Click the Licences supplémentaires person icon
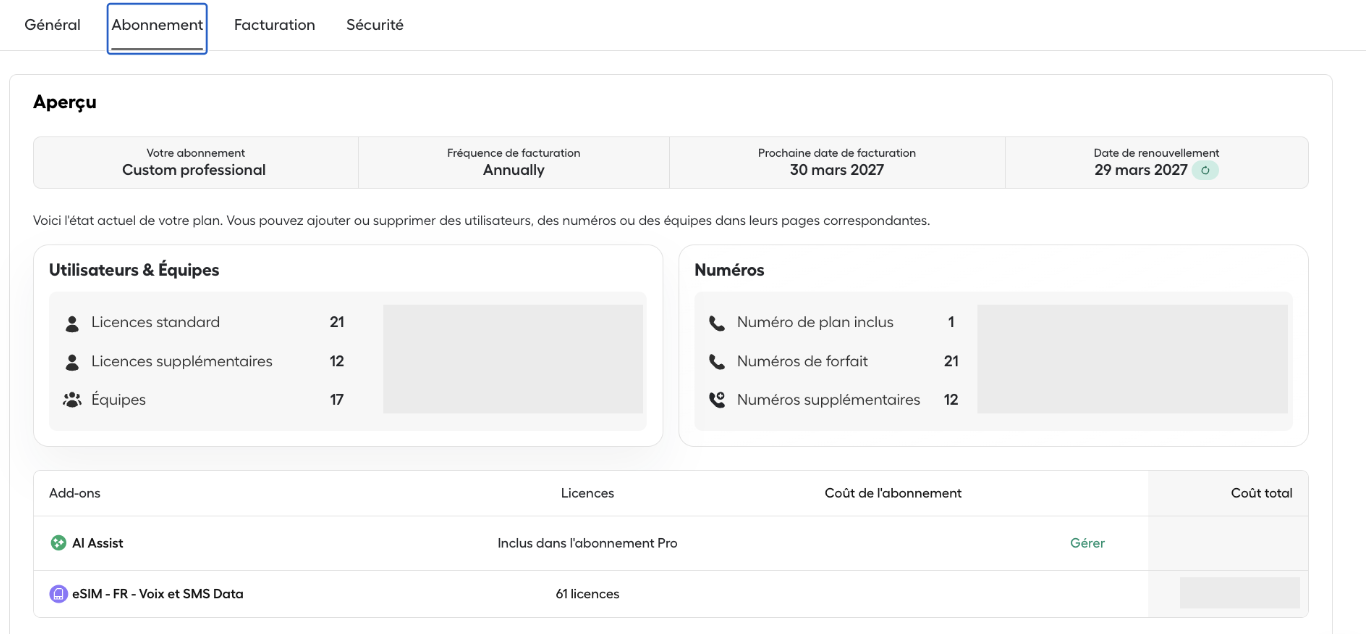This screenshot has width=1366, height=634. pos(72,362)
